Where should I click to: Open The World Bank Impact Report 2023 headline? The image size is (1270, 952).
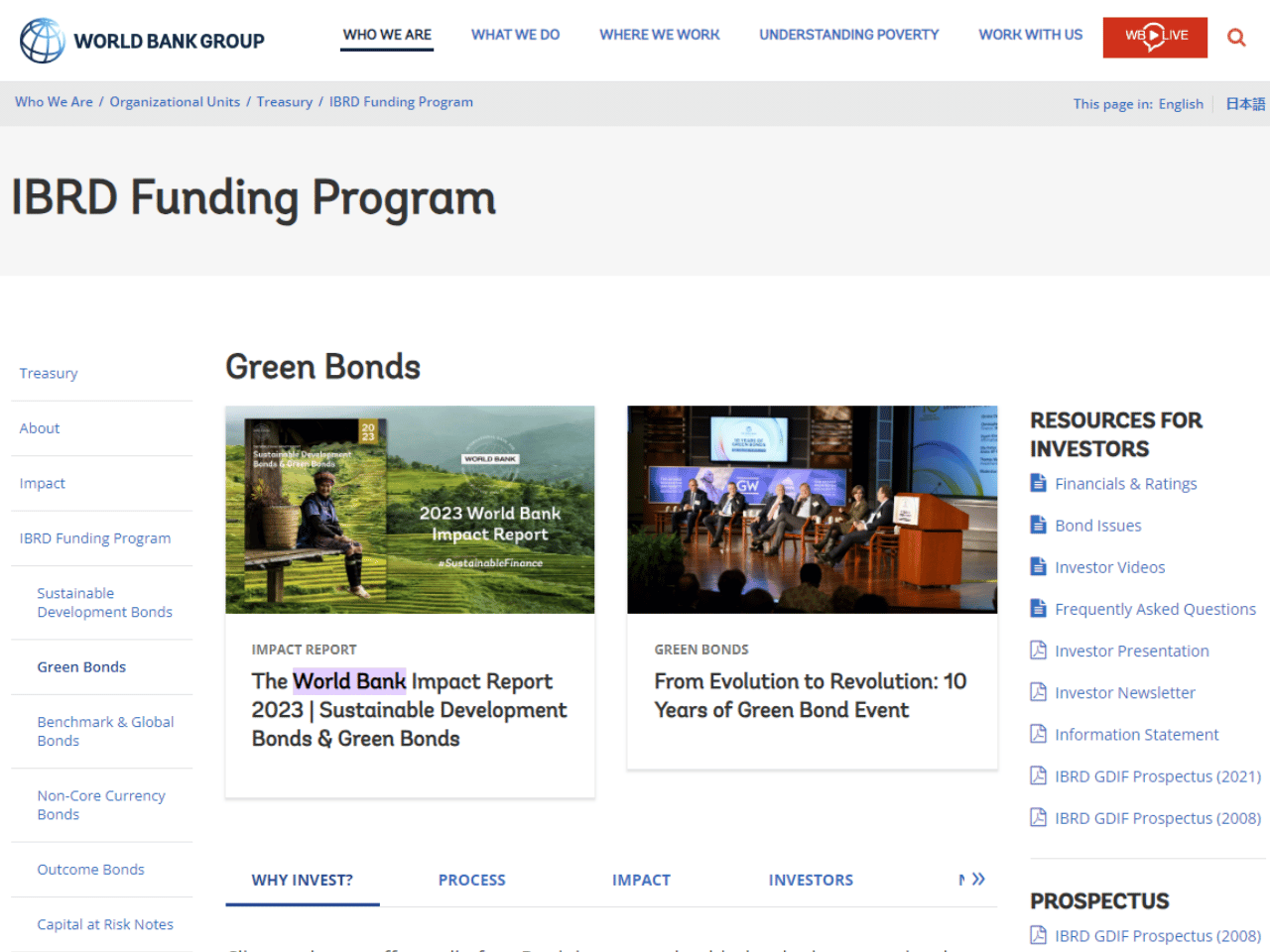click(x=409, y=710)
